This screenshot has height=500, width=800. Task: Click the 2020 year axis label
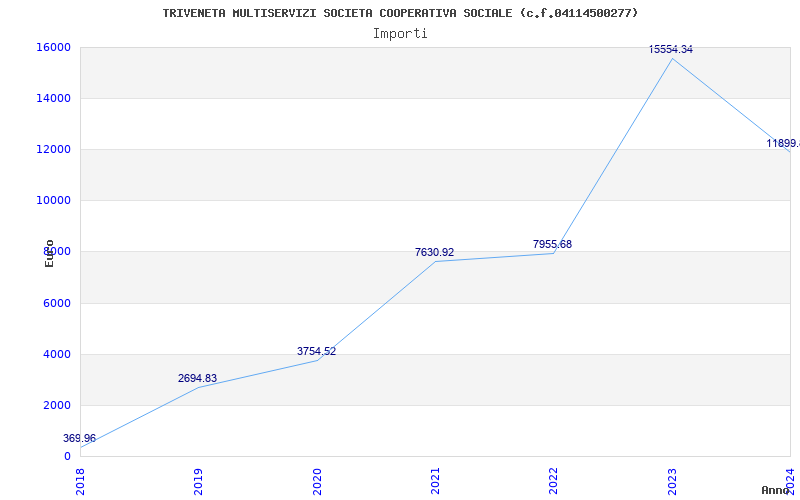[x=317, y=482]
